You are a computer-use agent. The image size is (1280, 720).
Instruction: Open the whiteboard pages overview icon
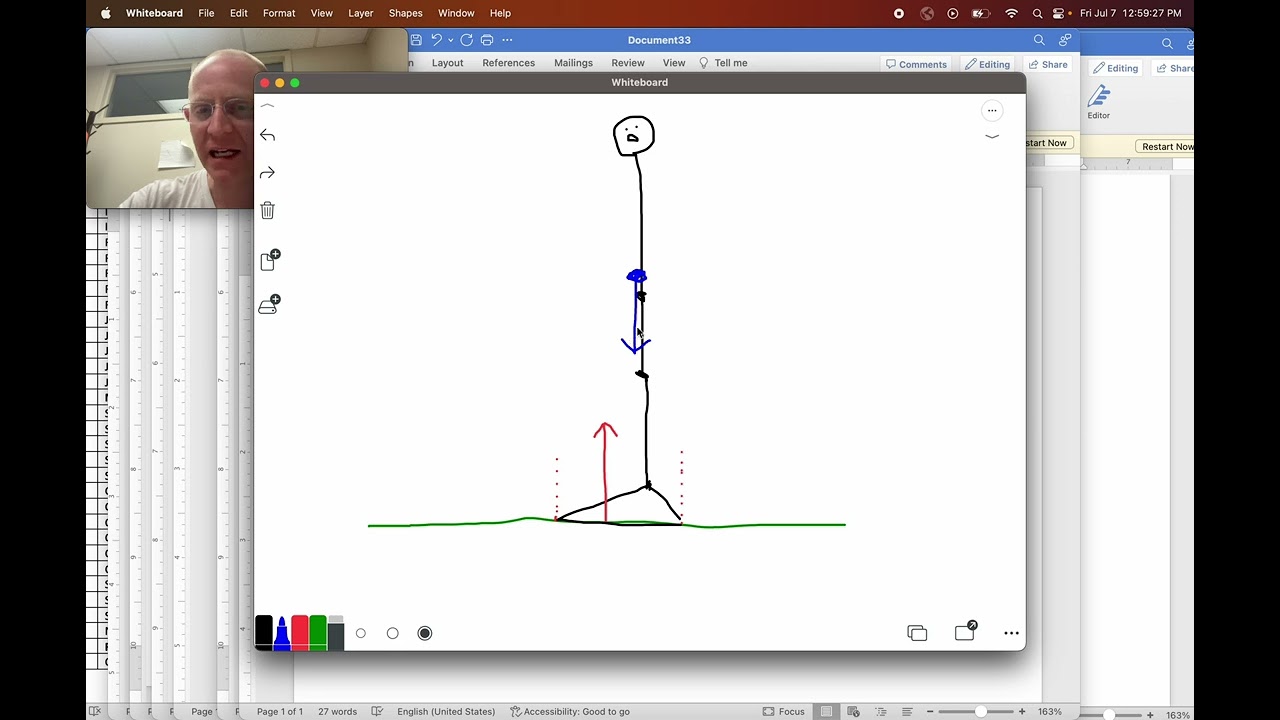point(917,633)
